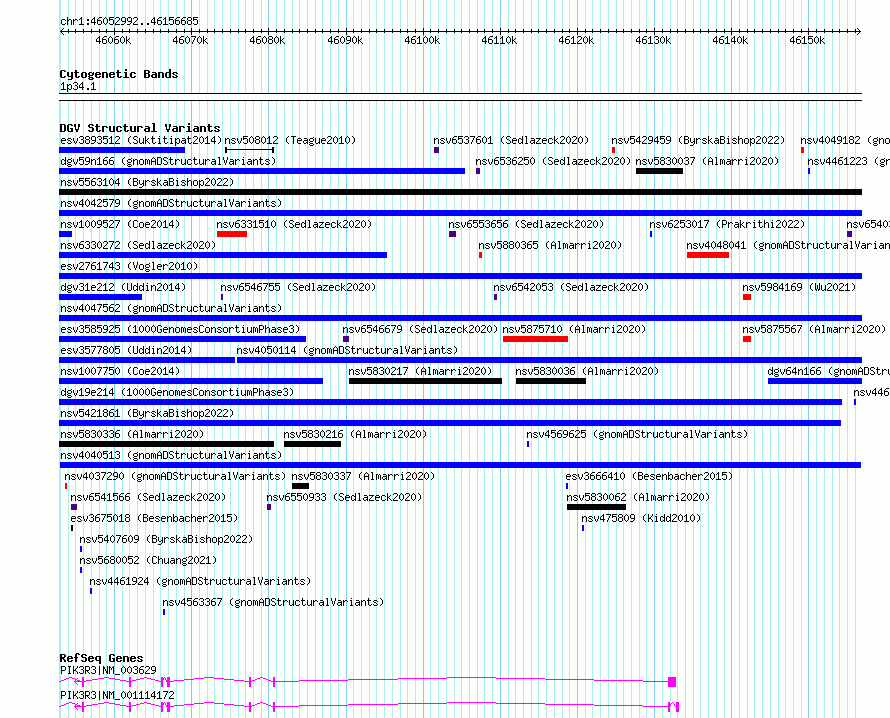Click nsv5830036 (Almarri2020) label
890x718 pixels.
tap(587, 371)
